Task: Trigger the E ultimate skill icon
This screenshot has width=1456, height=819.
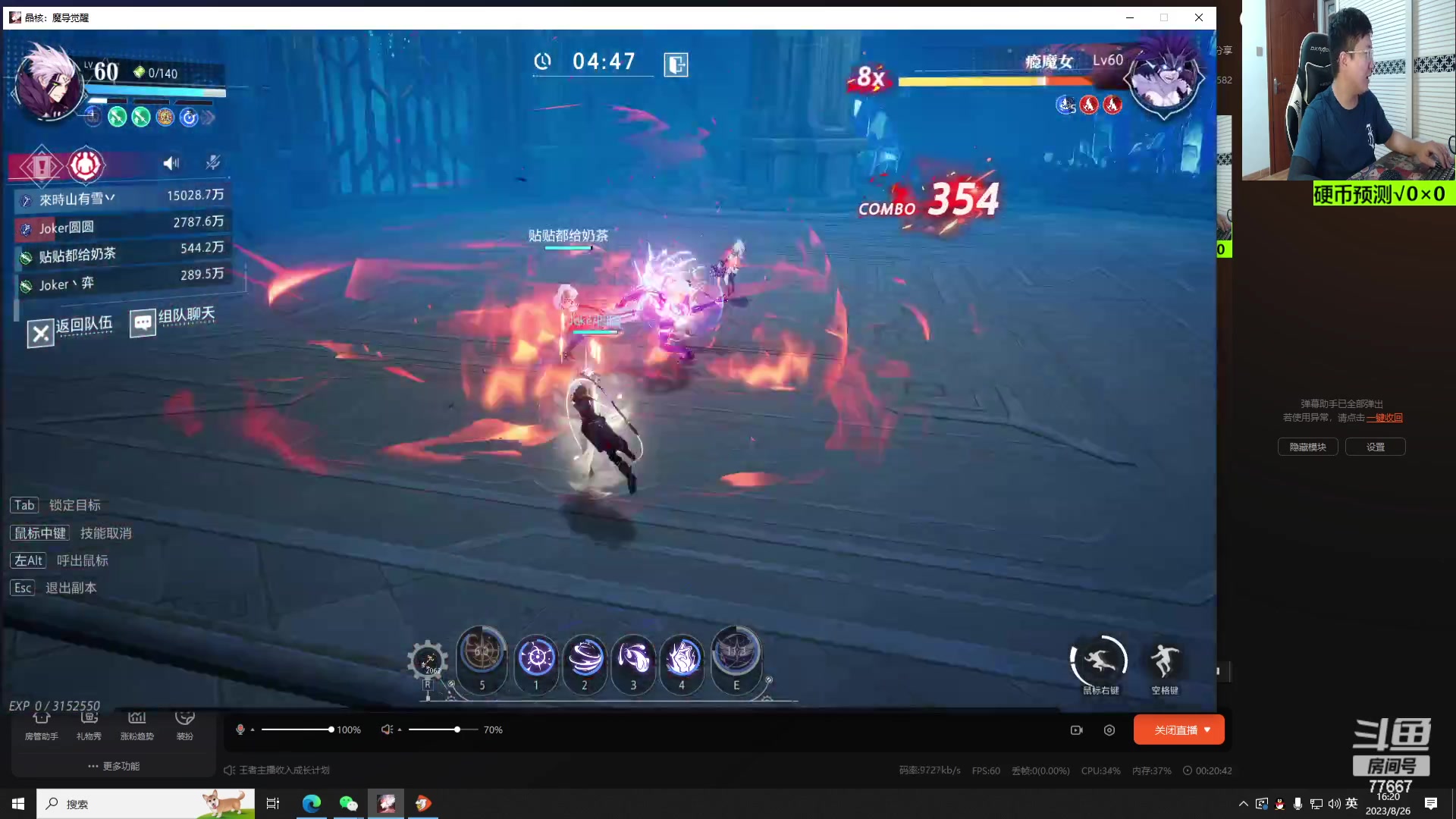Action: (x=736, y=651)
